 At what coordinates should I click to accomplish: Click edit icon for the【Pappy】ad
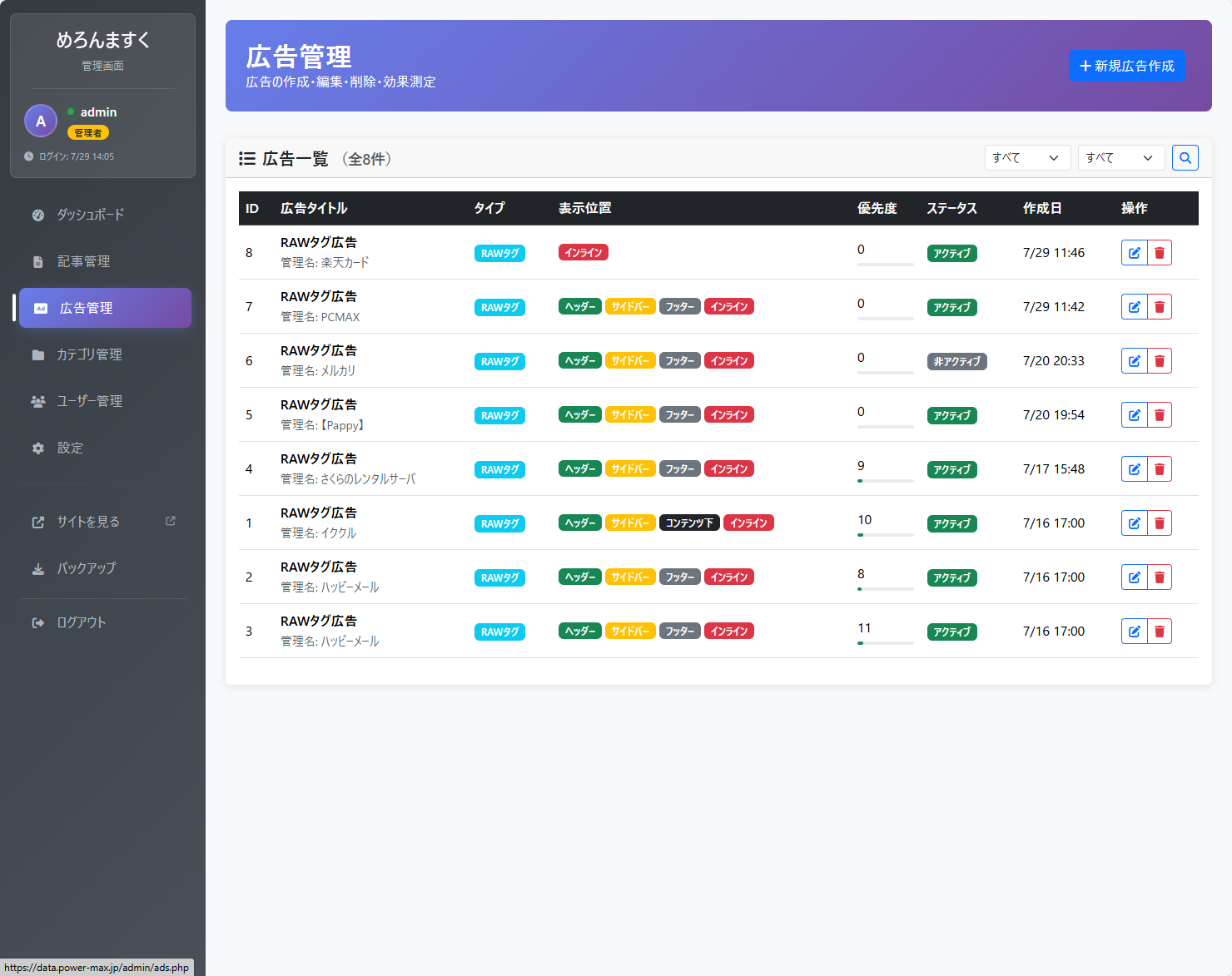(x=1134, y=415)
